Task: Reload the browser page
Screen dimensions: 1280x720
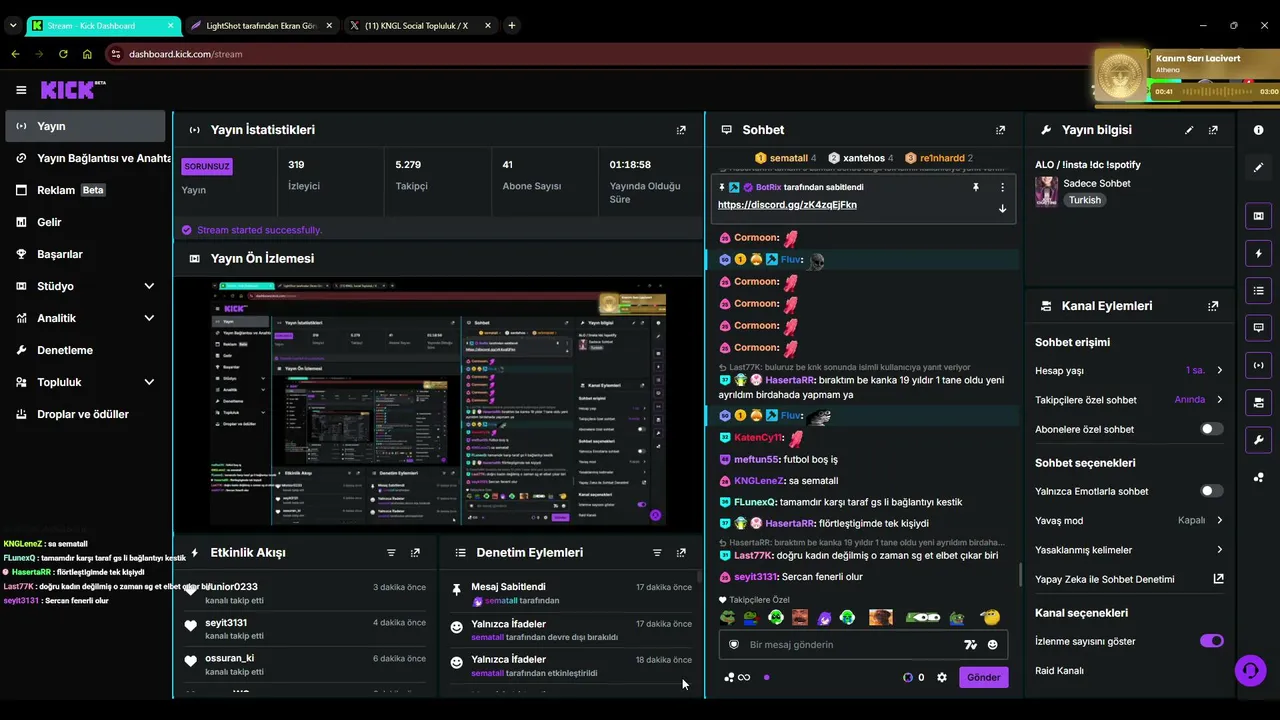Action: pos(63,54)
